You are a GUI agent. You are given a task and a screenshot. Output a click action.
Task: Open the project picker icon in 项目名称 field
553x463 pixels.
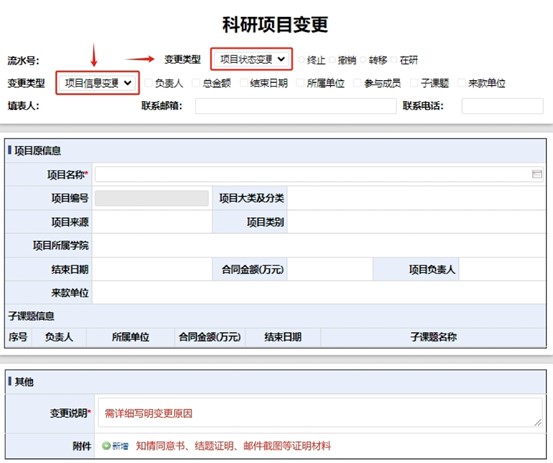pyautogui.click(x=536, y=174)
